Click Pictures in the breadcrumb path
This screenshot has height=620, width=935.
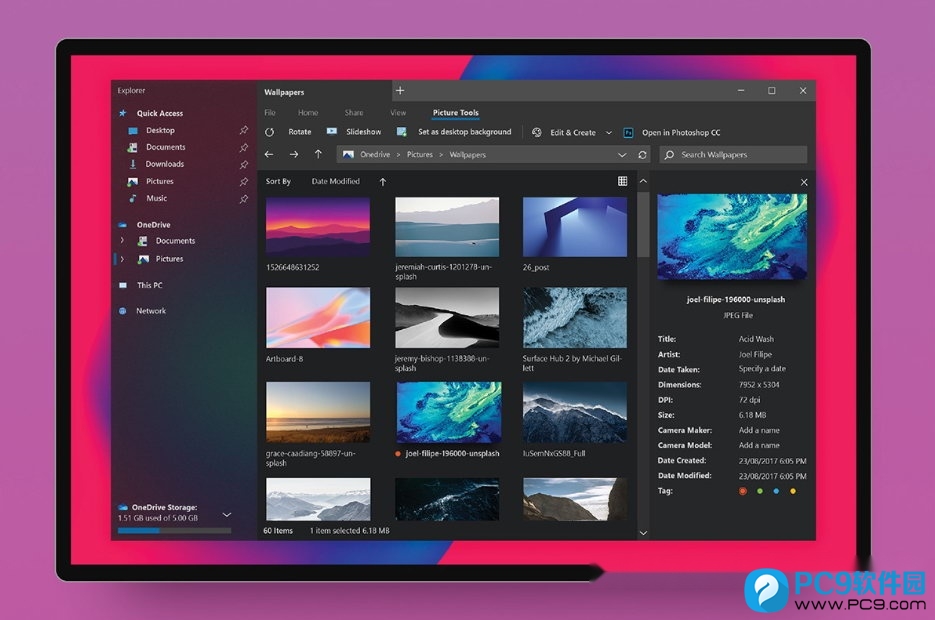click(420, 154)
